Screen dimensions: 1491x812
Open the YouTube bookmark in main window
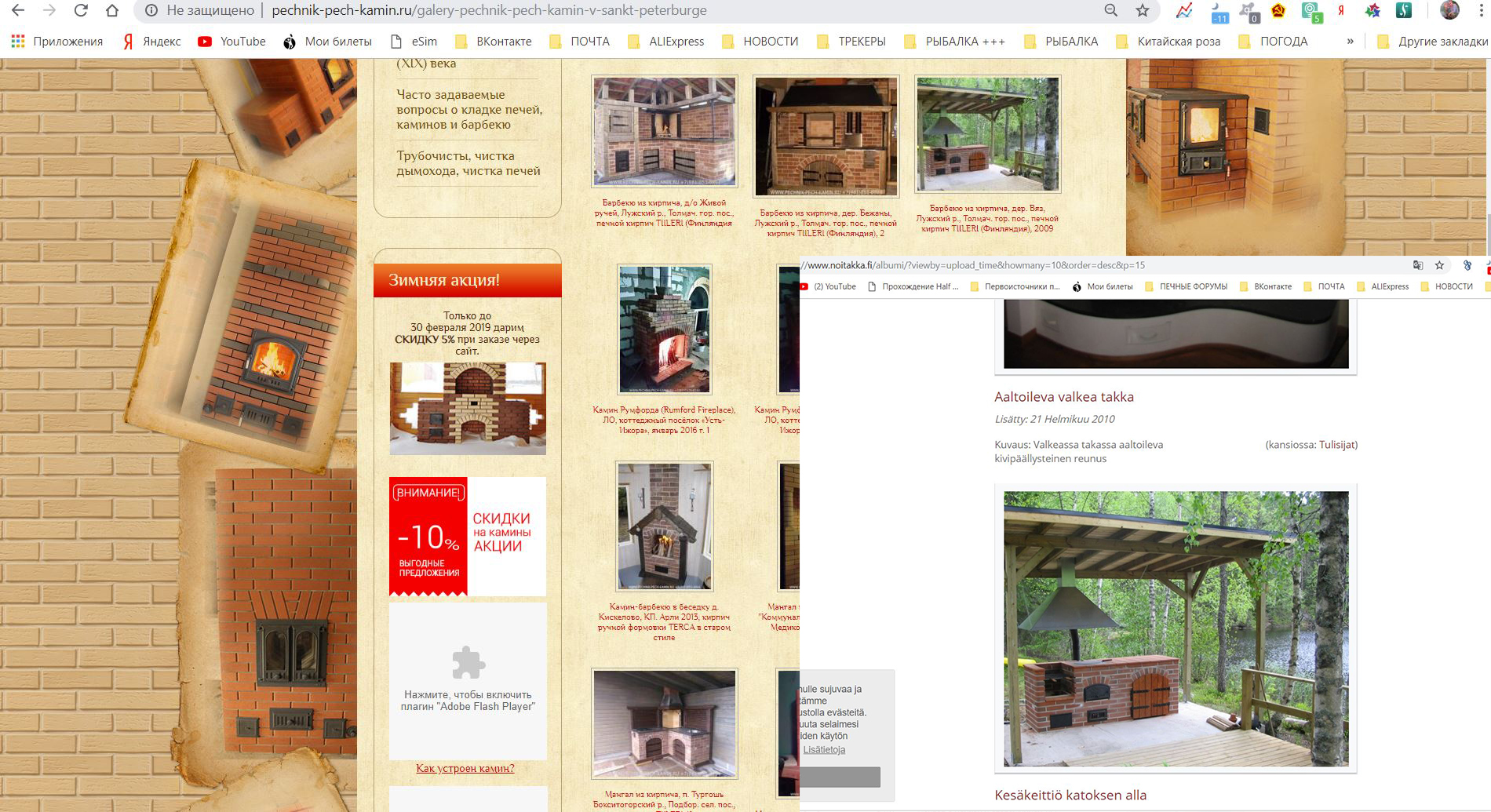[x=231, y=42]
